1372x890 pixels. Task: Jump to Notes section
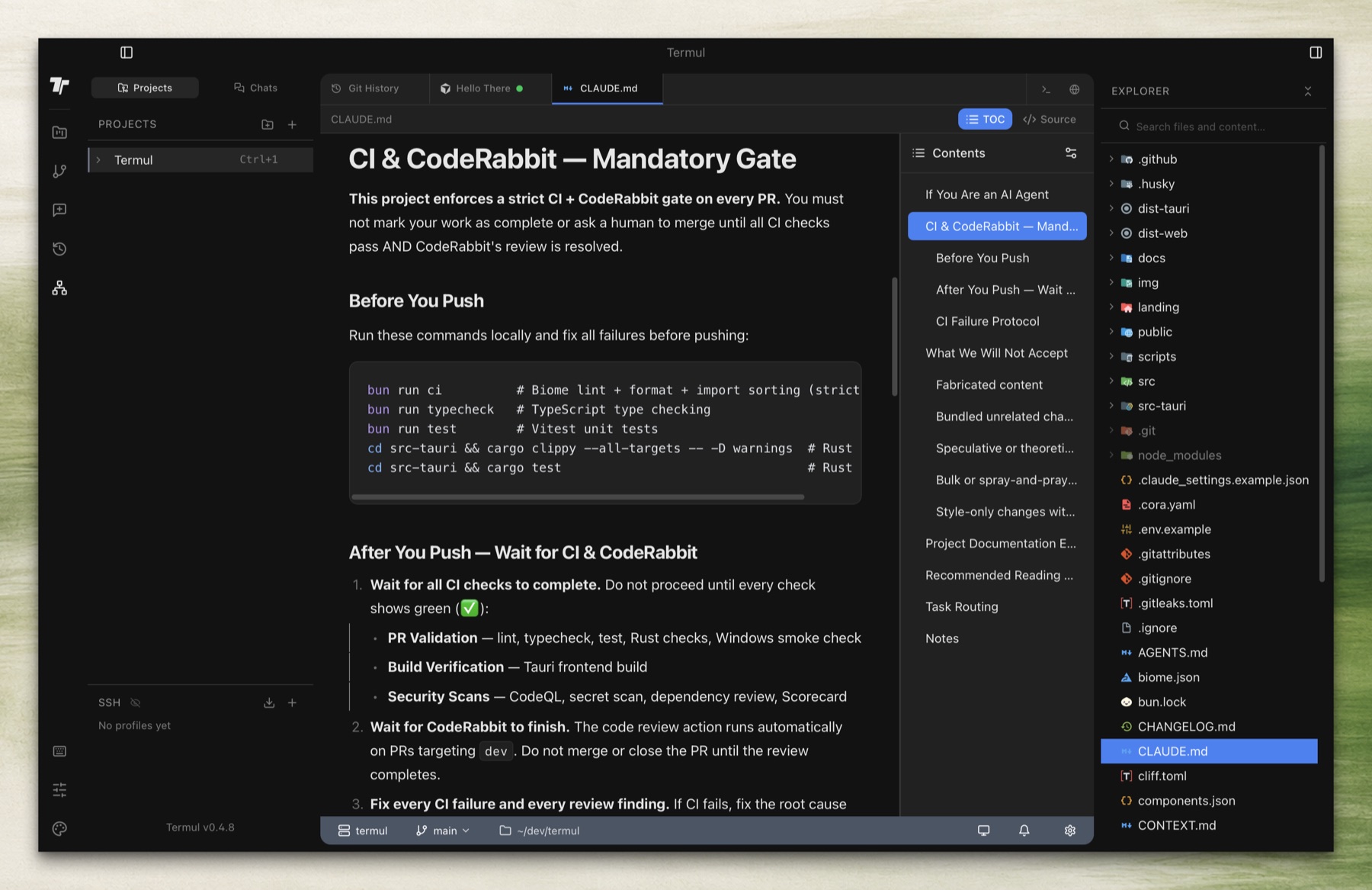coord(997,639)
